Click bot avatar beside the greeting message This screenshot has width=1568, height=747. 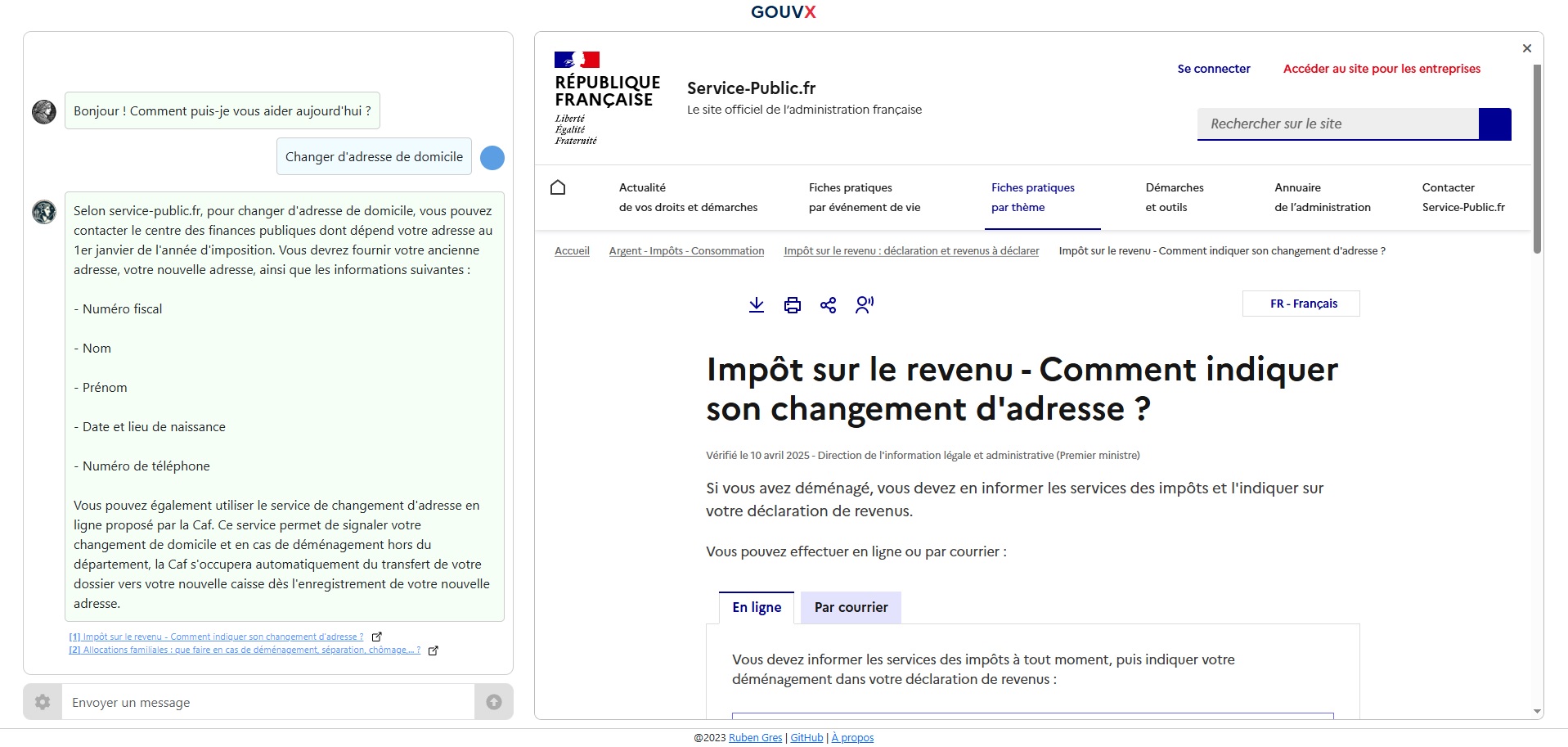44,111
